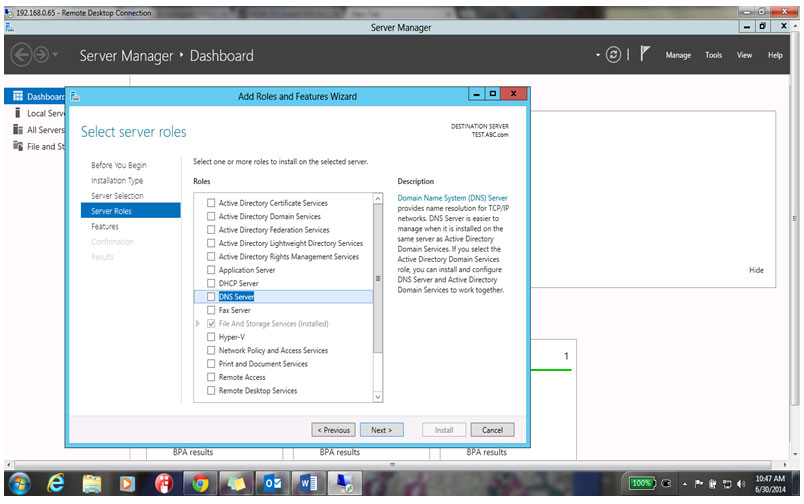Go to the Before You Begin step
The image size is (804, 504).
(x=118, y=165)
